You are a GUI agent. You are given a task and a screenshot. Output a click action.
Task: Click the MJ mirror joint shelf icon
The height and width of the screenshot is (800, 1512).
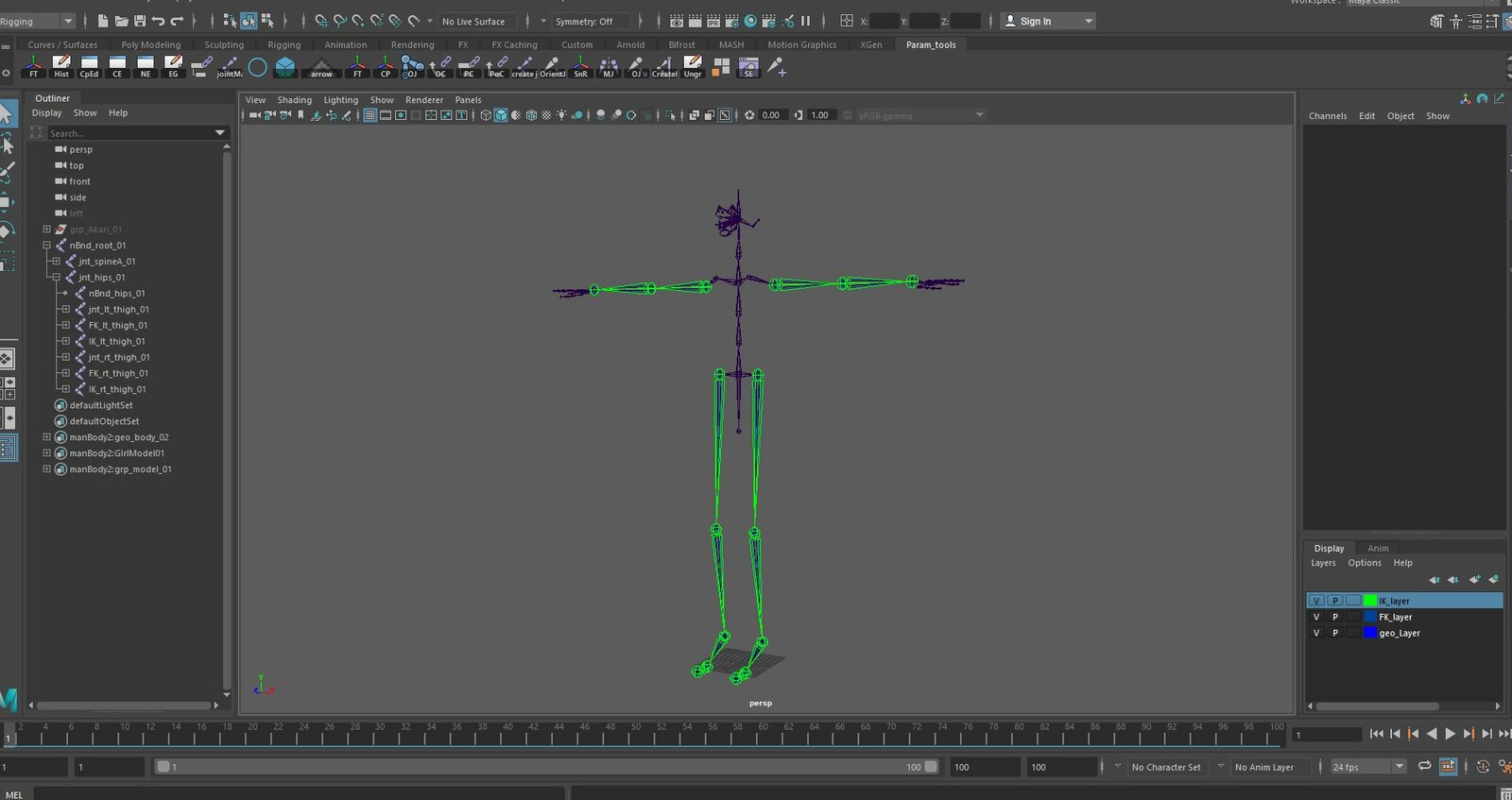(x=609, y=66)
